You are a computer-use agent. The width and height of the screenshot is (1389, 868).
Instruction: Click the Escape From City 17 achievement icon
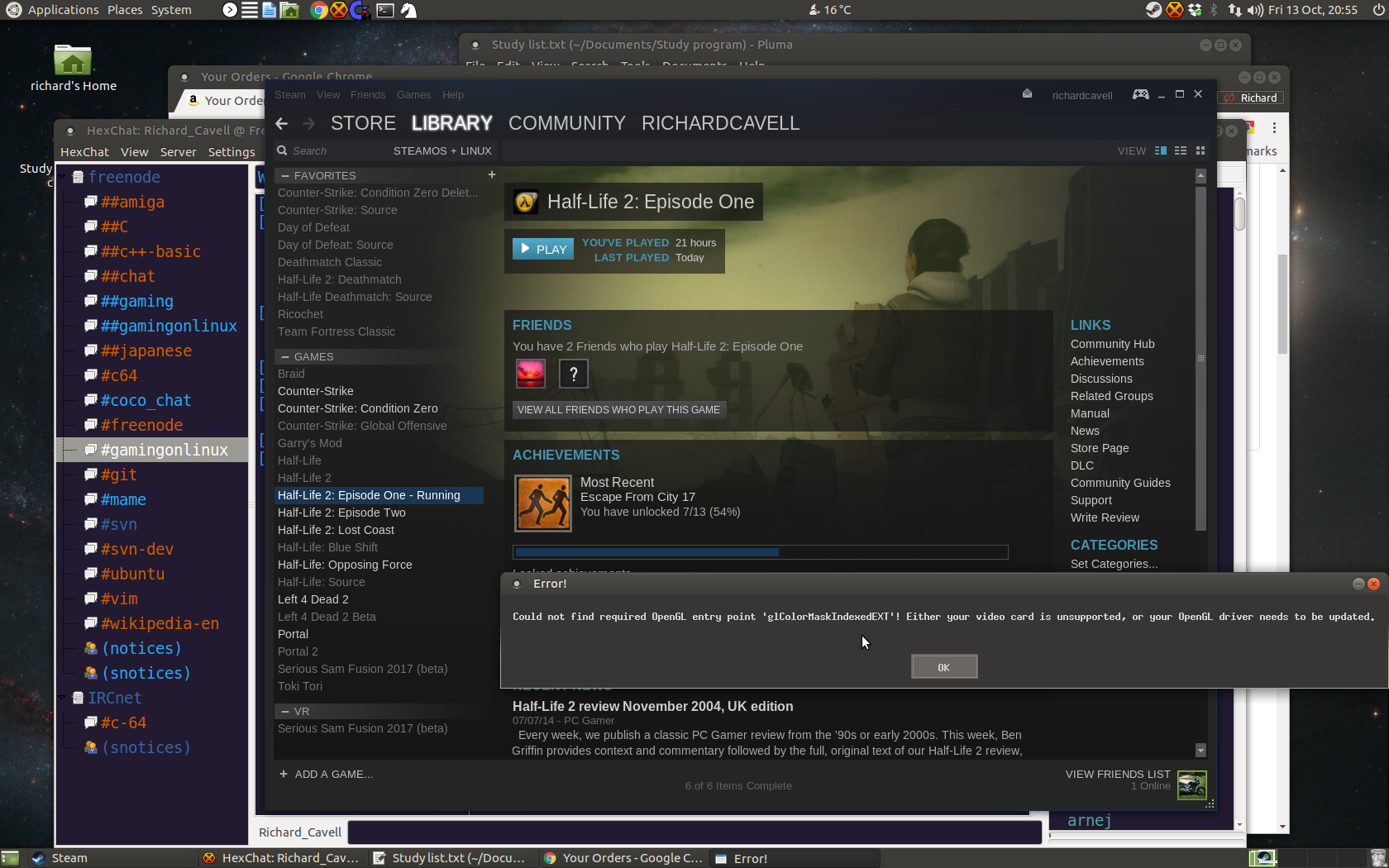(543, 503)
